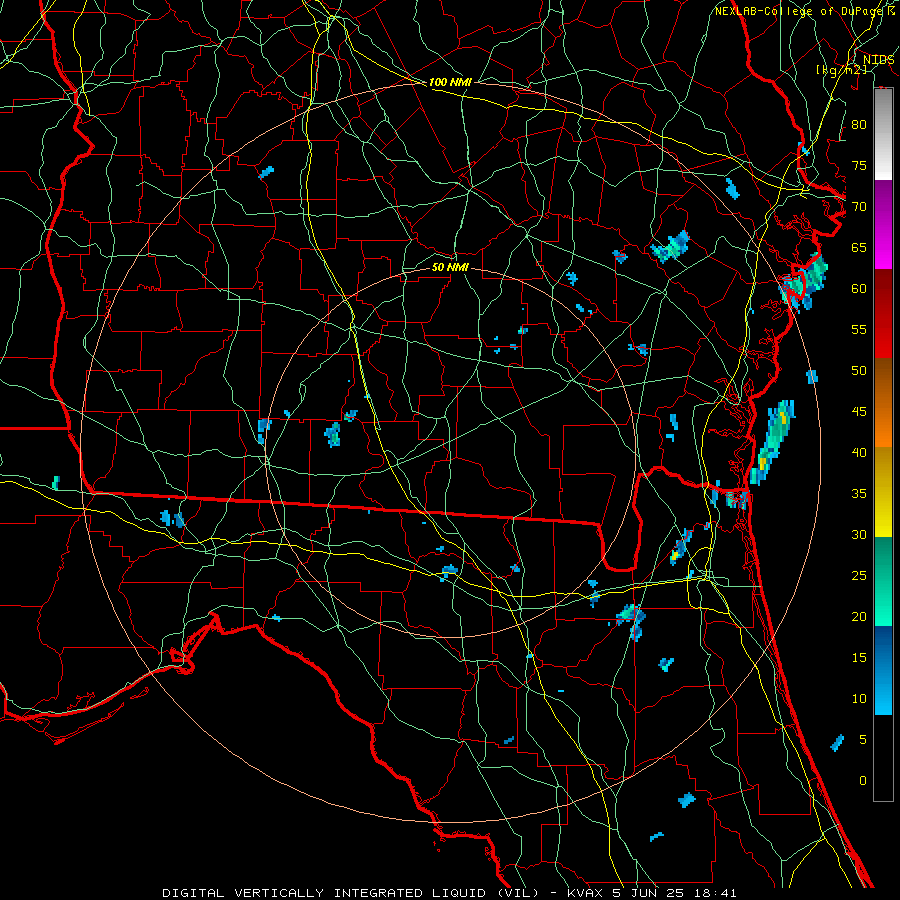Select the "10" value on the color scale
Screen dimensions: 900x900
(x=859, y=699)
